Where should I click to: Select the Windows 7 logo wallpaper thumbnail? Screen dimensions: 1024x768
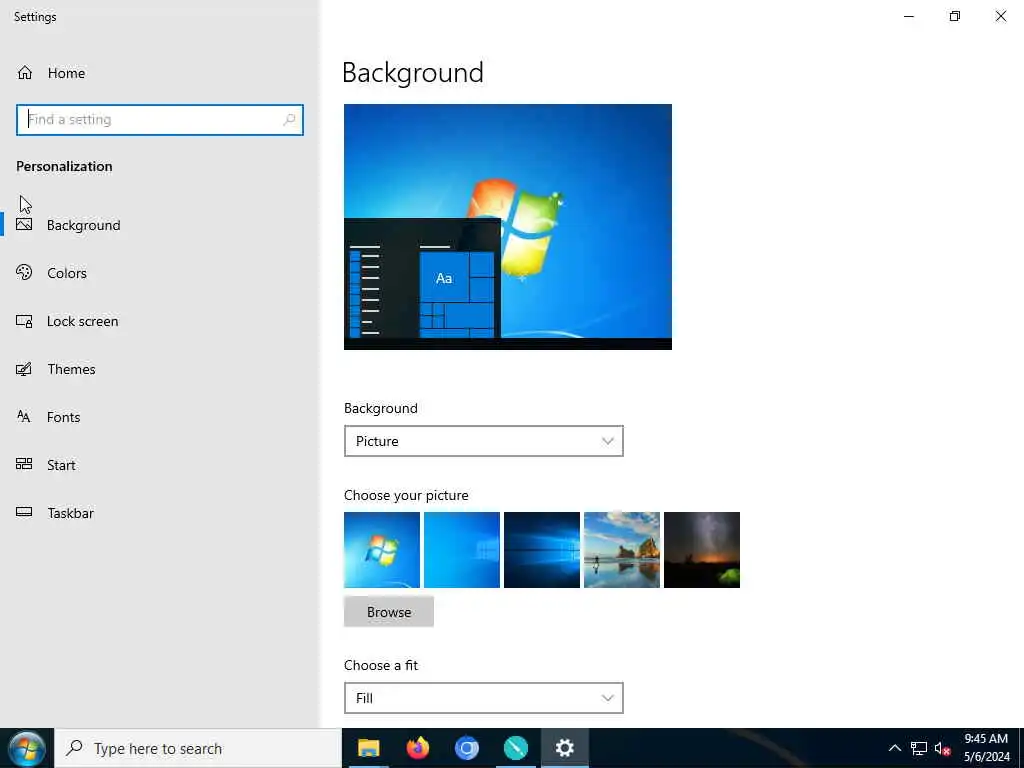coord(382,550)
